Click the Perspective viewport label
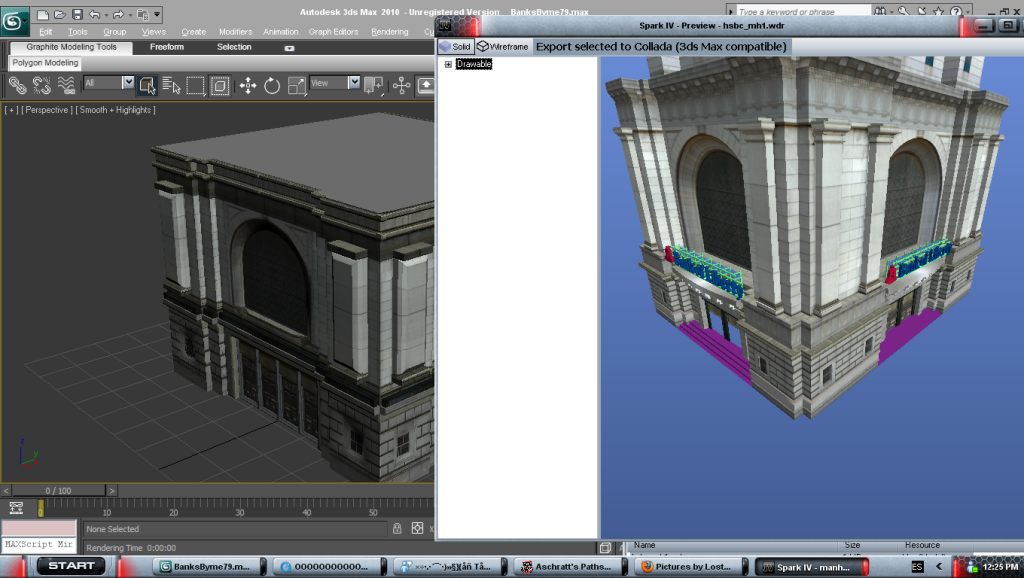The height and width of the screenshot is (578, 1024). pos(46,110)
